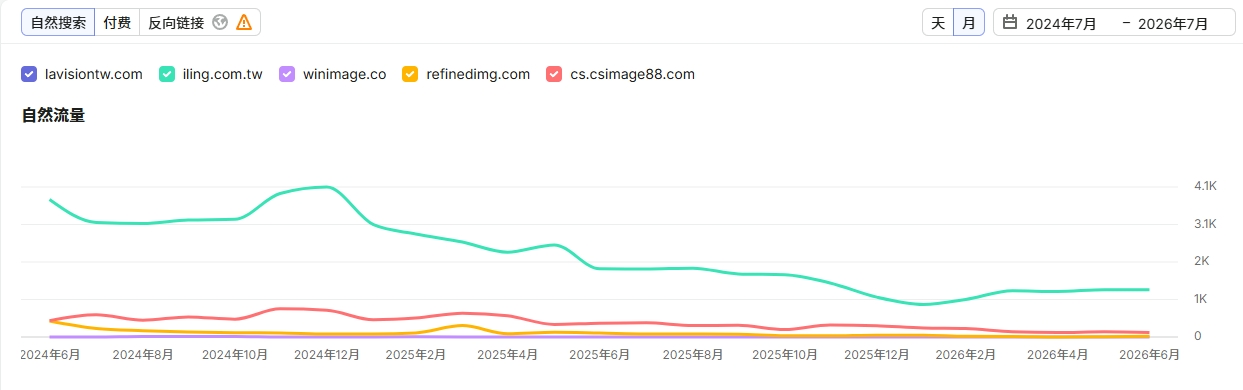The height and width of the screenshot is (390, 1243).
Task: Click the 4.1K y-axis label
Action: click(1204, 186)
